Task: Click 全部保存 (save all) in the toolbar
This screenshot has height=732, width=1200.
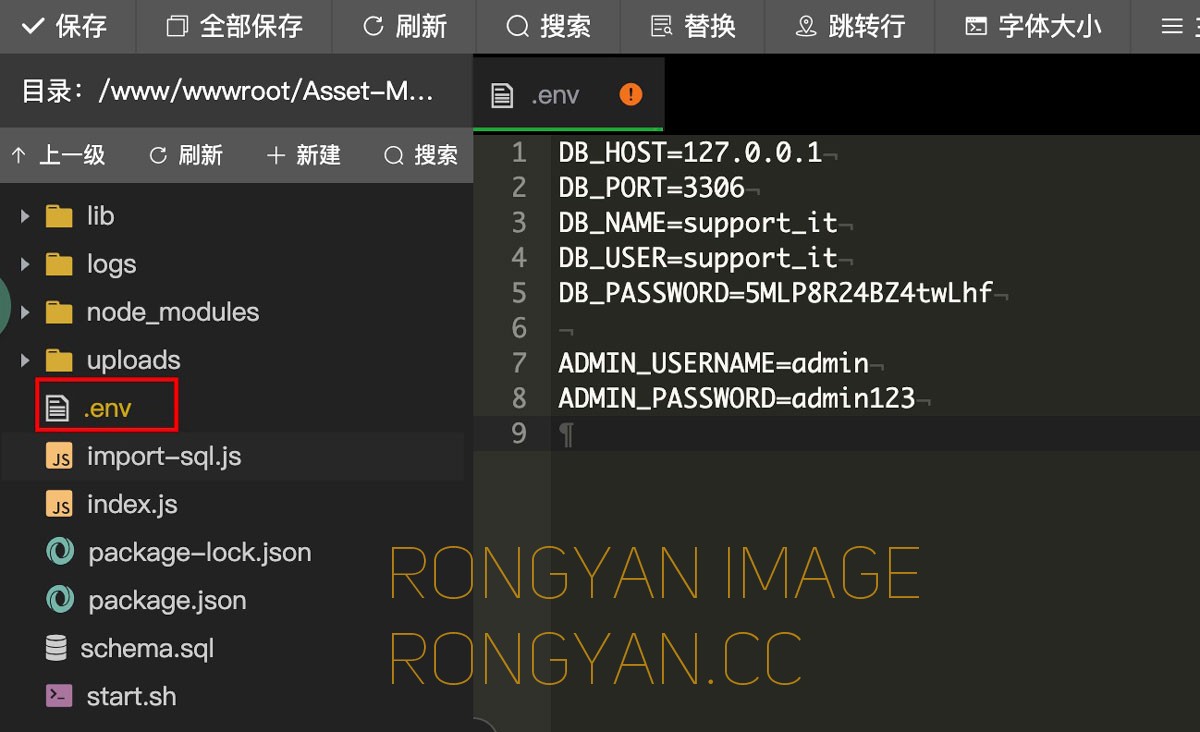Action: [x=235, y=26]
